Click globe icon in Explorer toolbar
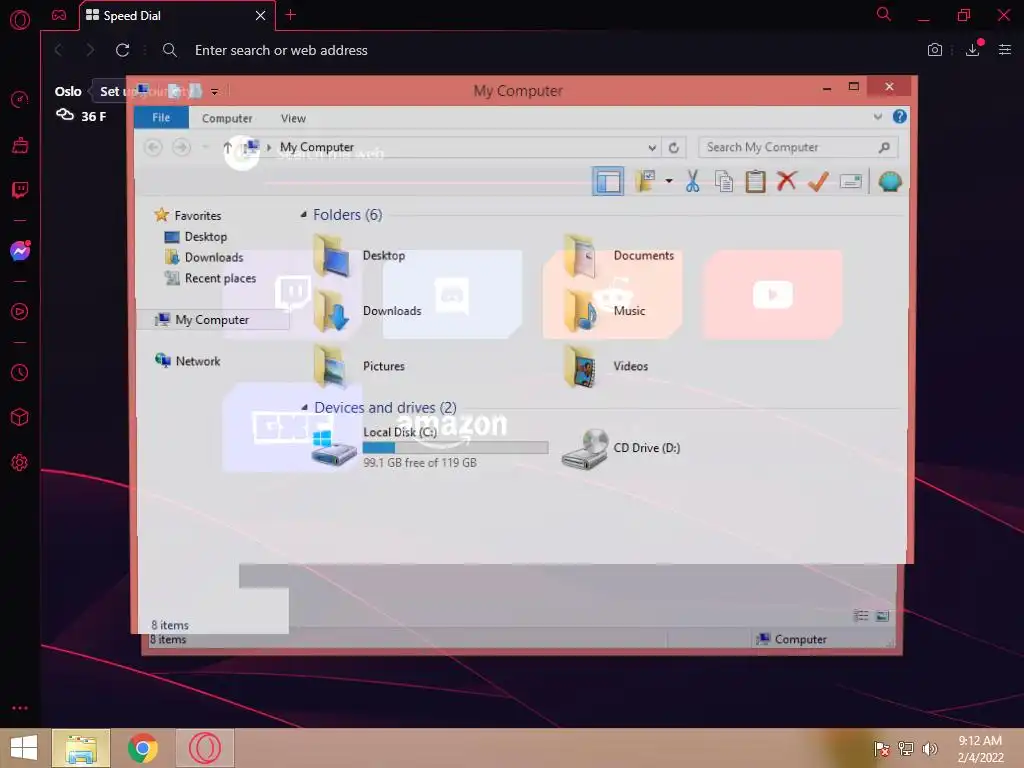 tap(889, 181)
